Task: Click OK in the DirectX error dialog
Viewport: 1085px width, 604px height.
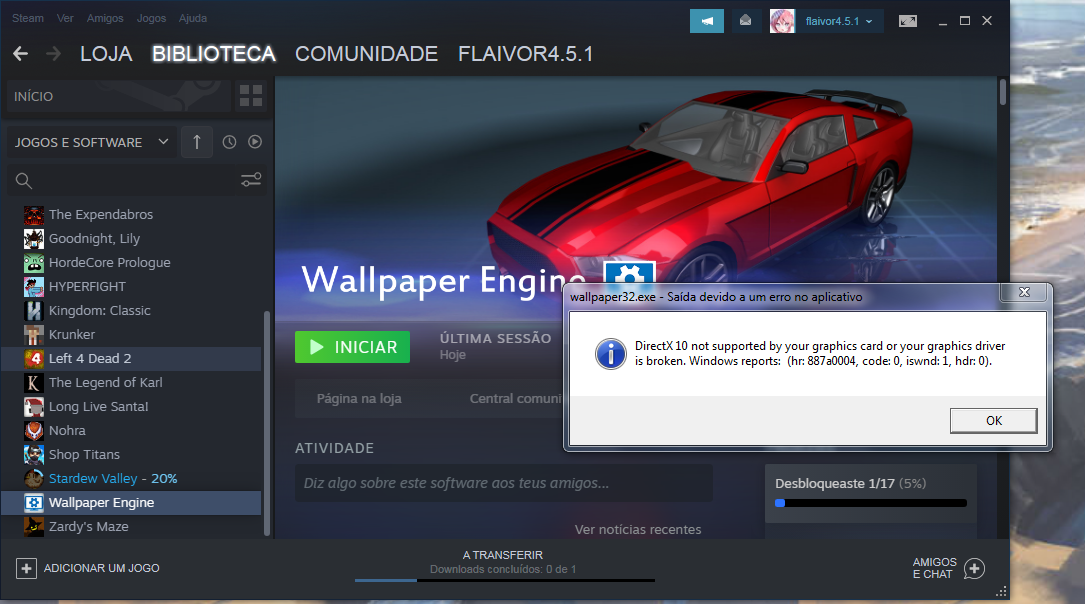Action: [x=994, y=421]
